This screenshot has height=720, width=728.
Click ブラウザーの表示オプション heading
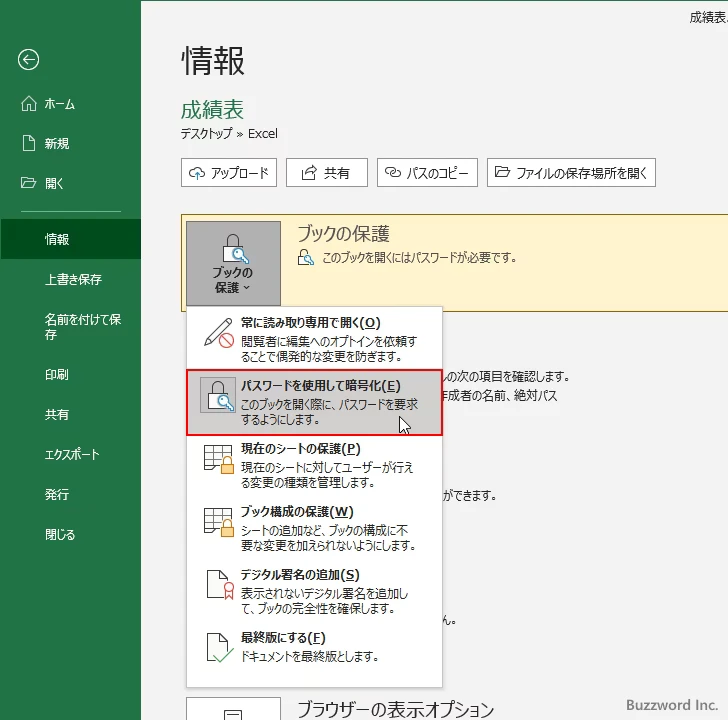coord(396,709)
